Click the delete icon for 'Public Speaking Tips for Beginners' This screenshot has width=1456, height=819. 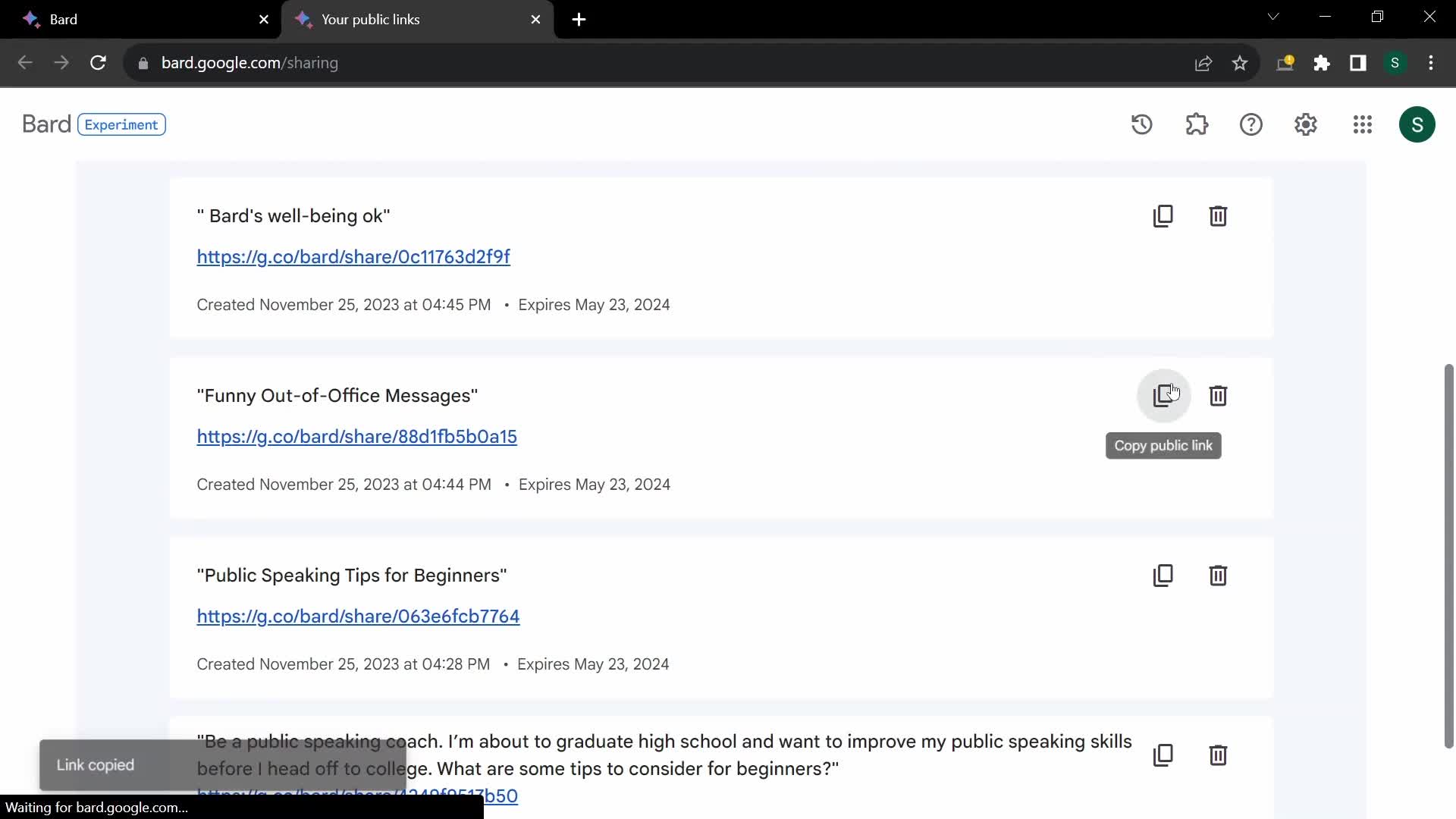coord(1219,575)
